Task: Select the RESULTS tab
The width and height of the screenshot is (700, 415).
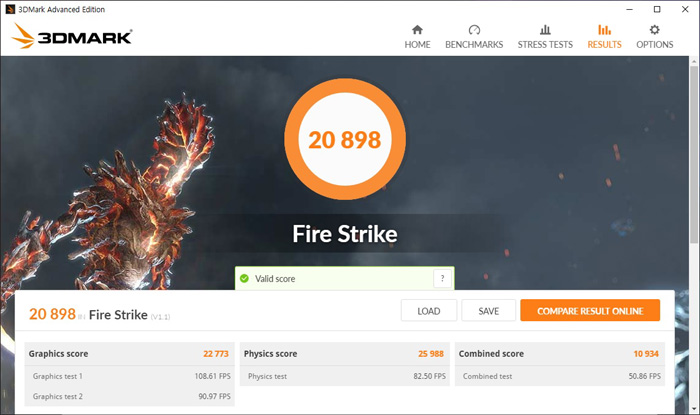Action: click(x=604, y=37)
